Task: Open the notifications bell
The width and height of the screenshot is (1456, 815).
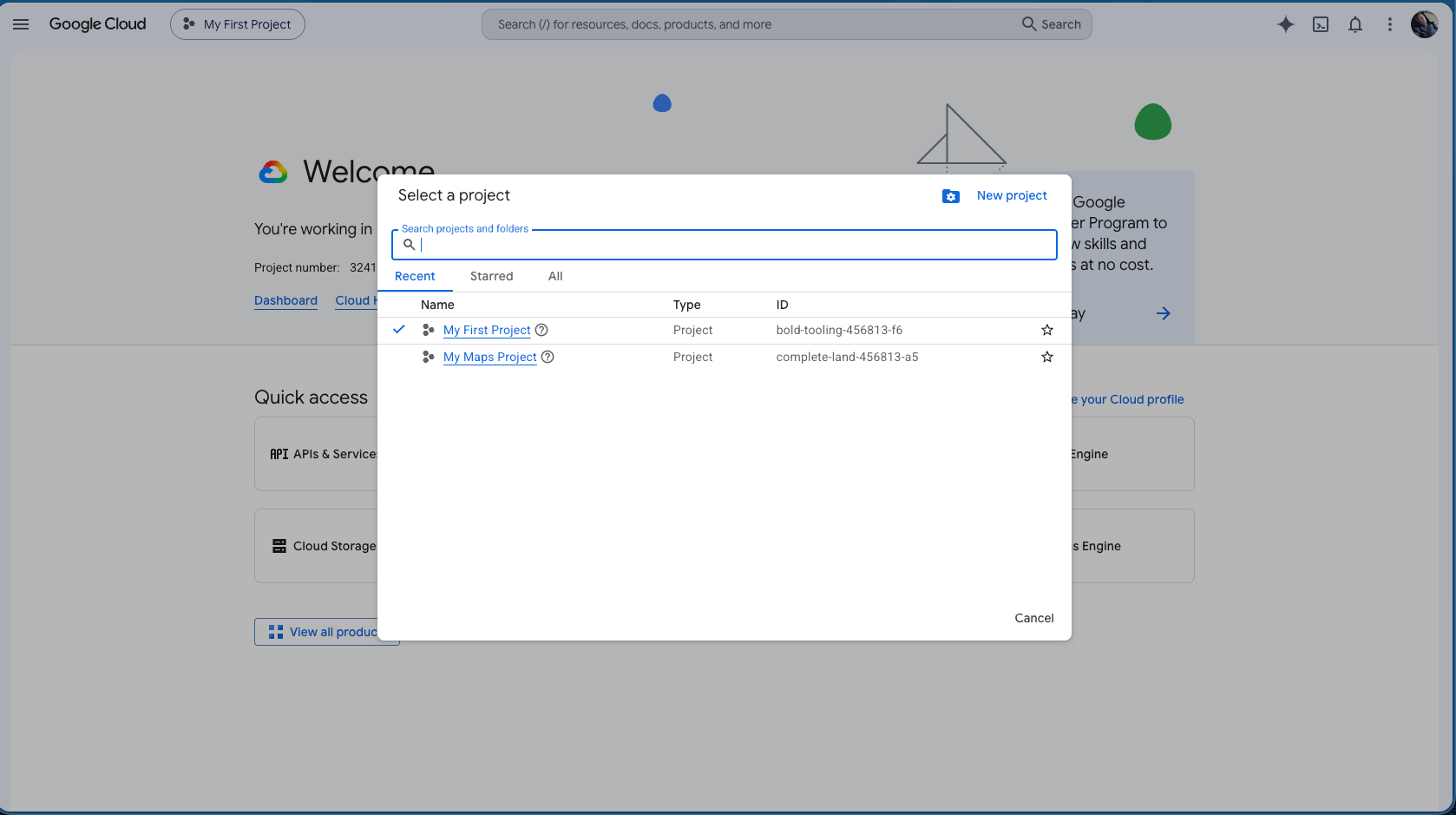Action: point(1355,24)
